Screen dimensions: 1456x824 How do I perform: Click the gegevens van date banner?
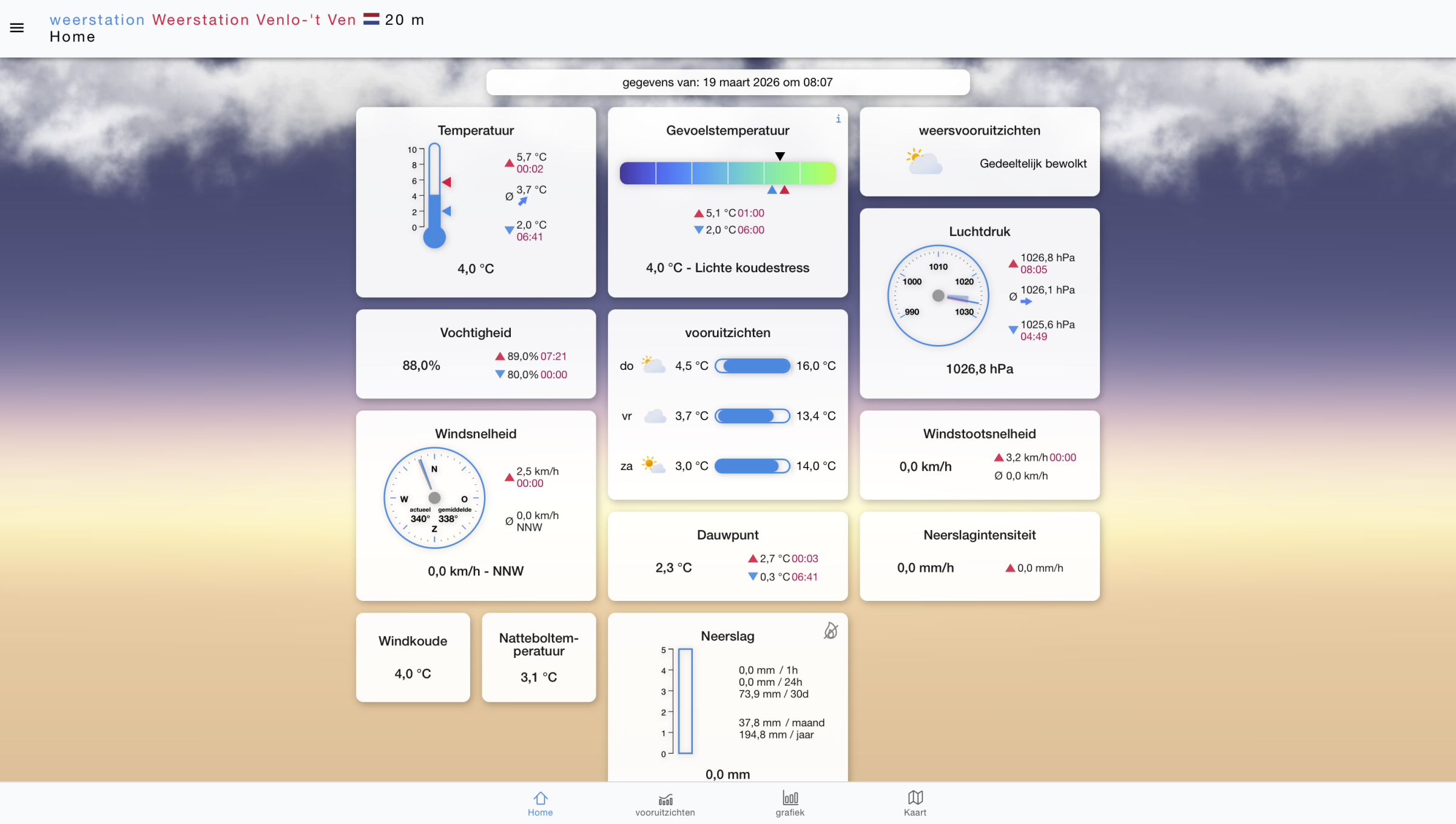coord(727,82)
